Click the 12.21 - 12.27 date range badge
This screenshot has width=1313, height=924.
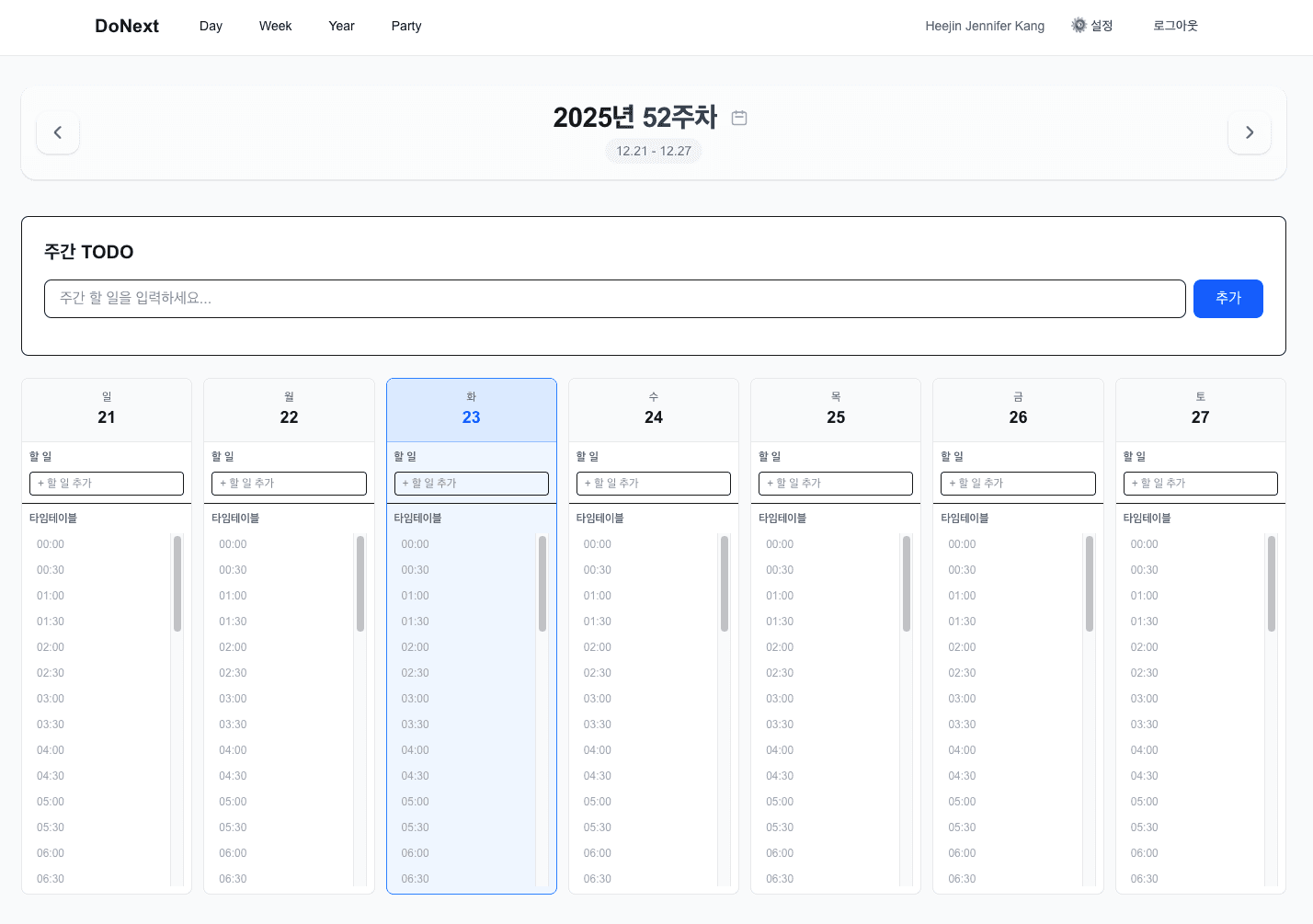[653, 151]
